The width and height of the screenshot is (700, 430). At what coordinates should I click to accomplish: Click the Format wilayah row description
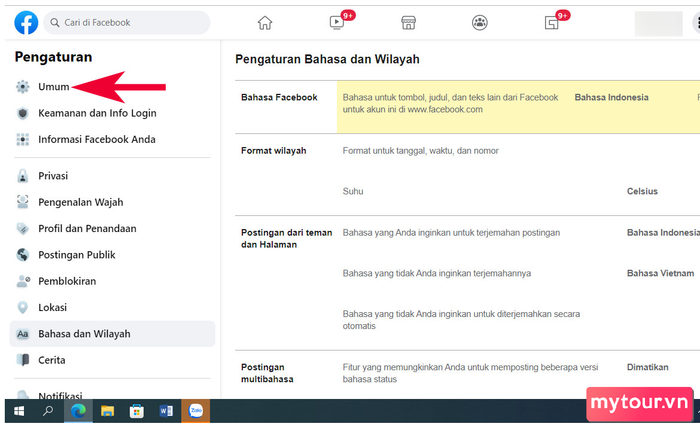tap(421, 151)
